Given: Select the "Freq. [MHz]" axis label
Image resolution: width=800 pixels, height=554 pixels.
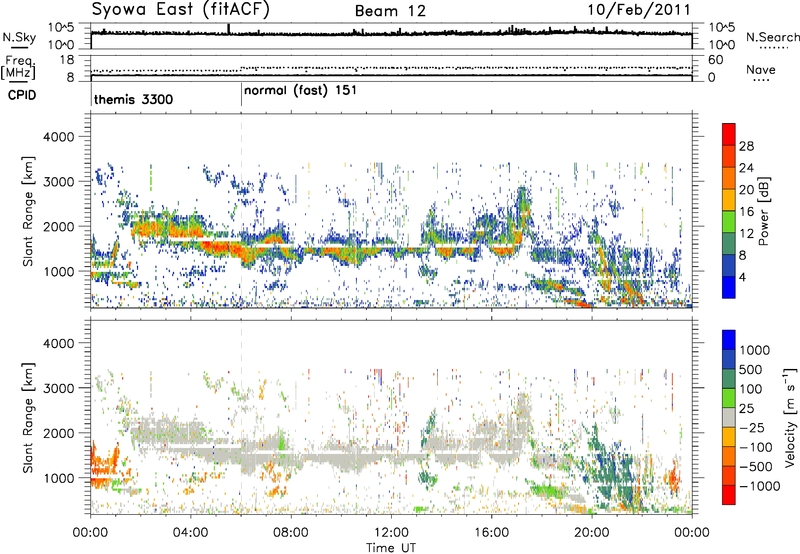Looking at the screenshot, I should (18, 67).
